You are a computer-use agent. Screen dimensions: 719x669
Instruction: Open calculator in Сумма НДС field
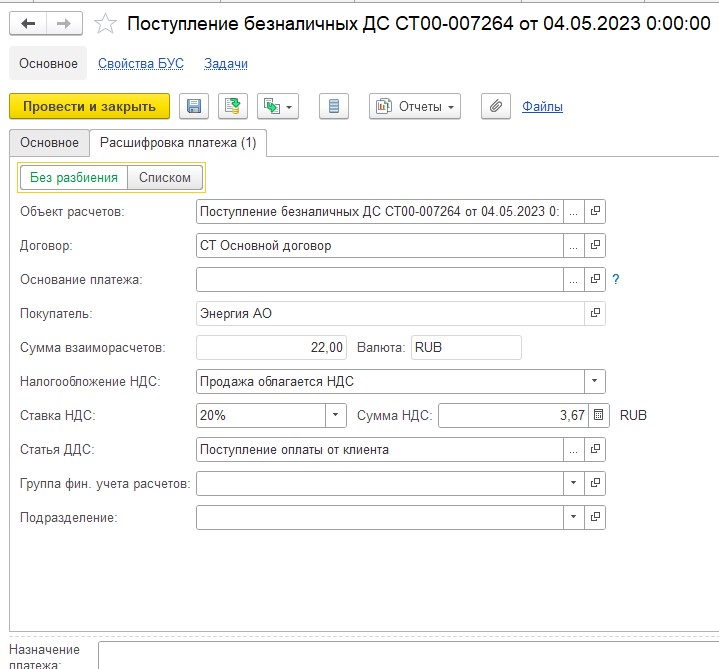tap(598, 415)
